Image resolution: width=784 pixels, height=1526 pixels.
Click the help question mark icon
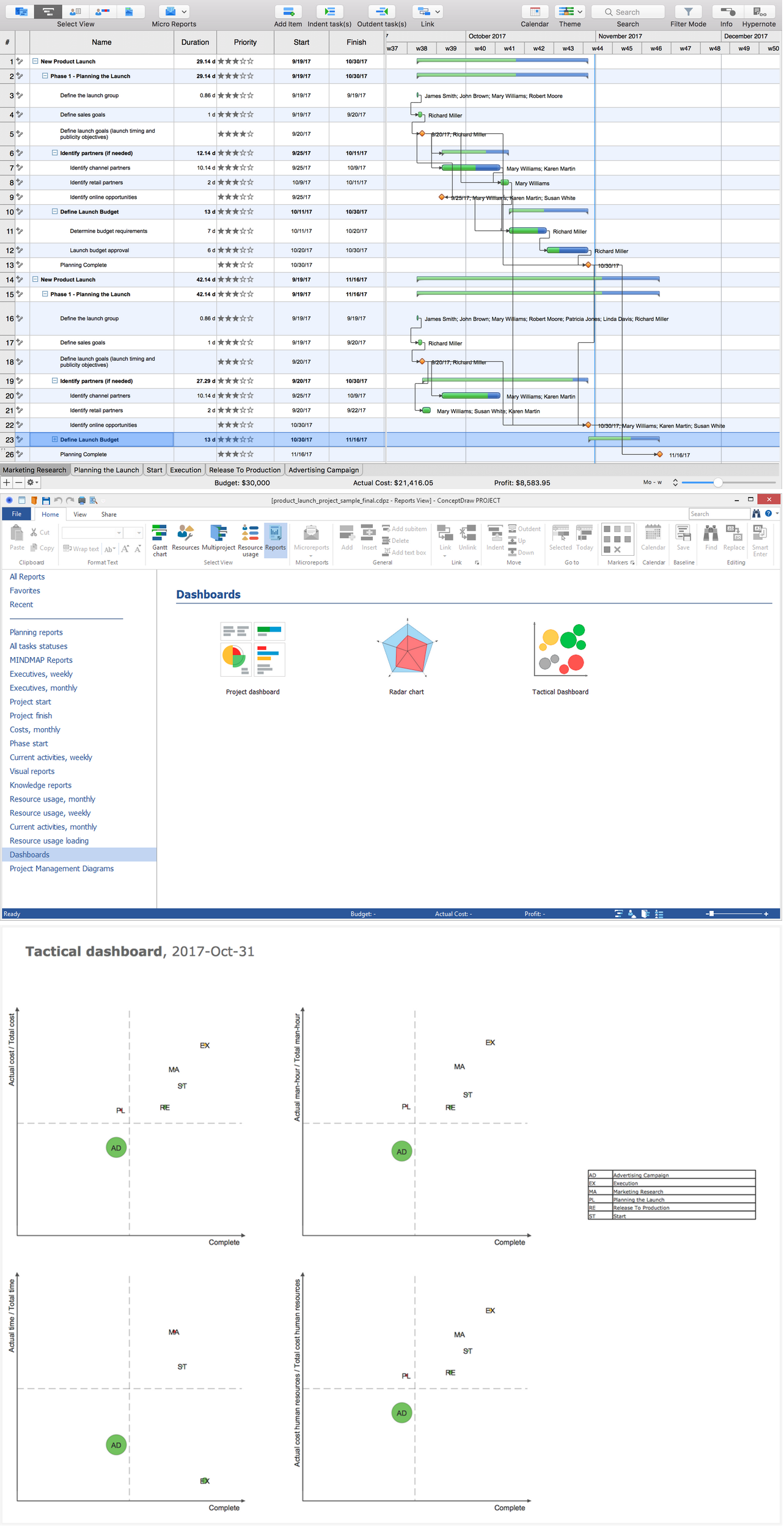click(770, 515)
